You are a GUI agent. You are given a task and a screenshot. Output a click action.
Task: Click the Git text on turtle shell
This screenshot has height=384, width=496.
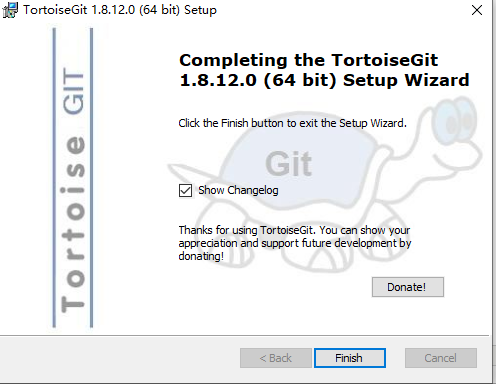[x=289, y=164]
